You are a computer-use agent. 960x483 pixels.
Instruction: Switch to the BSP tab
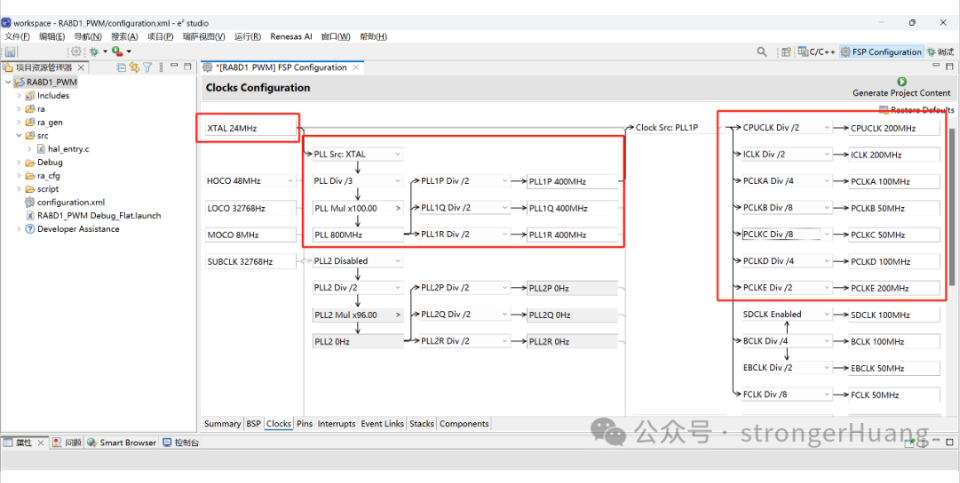[253, 424]
